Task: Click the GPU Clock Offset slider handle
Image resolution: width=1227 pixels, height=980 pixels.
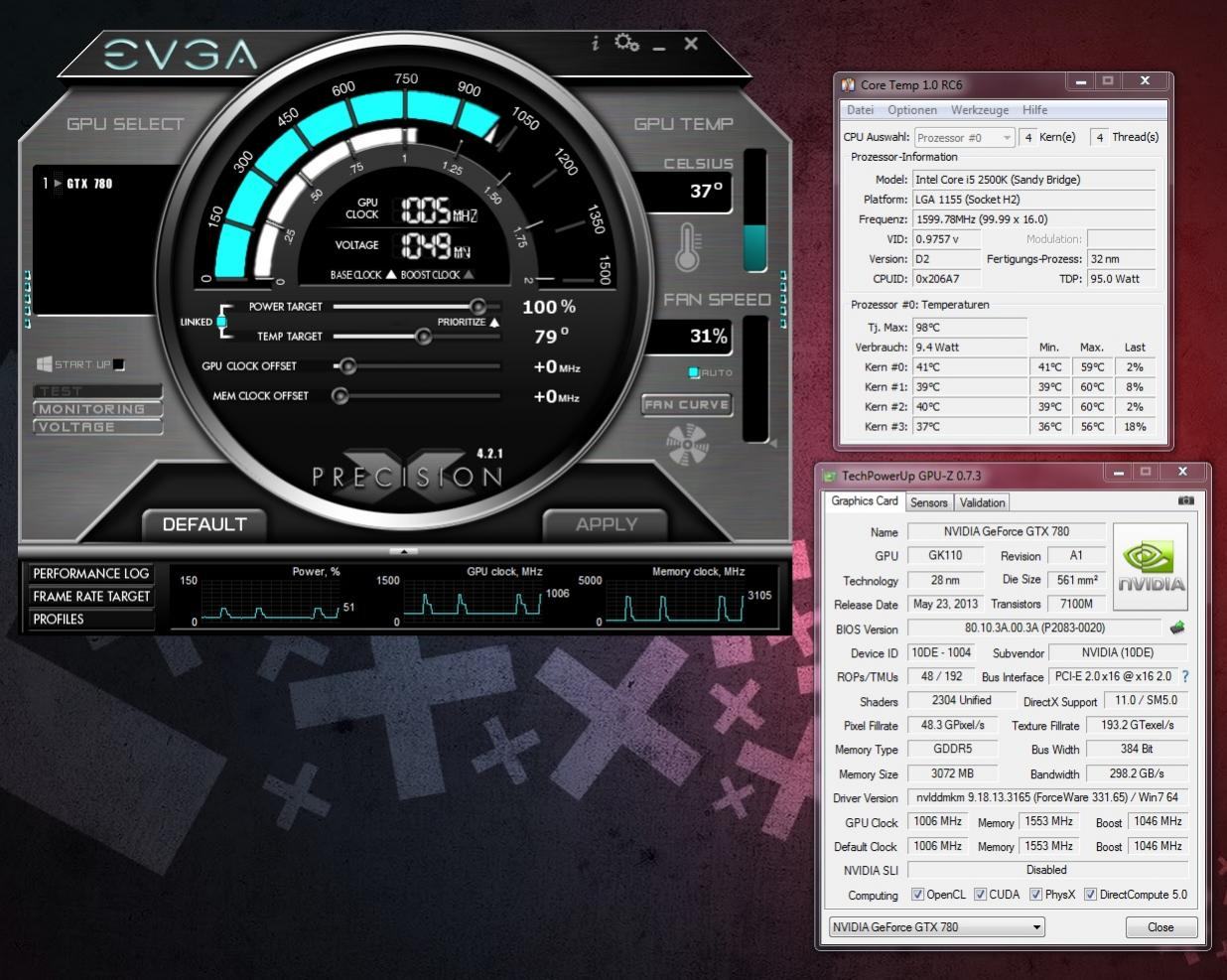Action: [x=347, y=366]
